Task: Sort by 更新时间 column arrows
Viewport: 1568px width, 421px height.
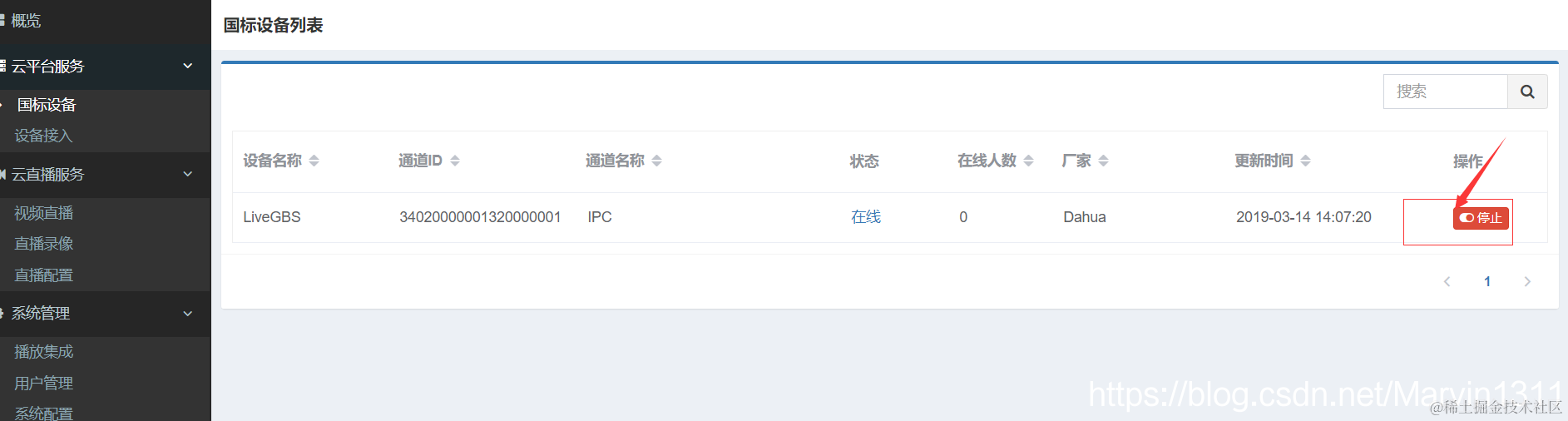Action: (1305, 161)
